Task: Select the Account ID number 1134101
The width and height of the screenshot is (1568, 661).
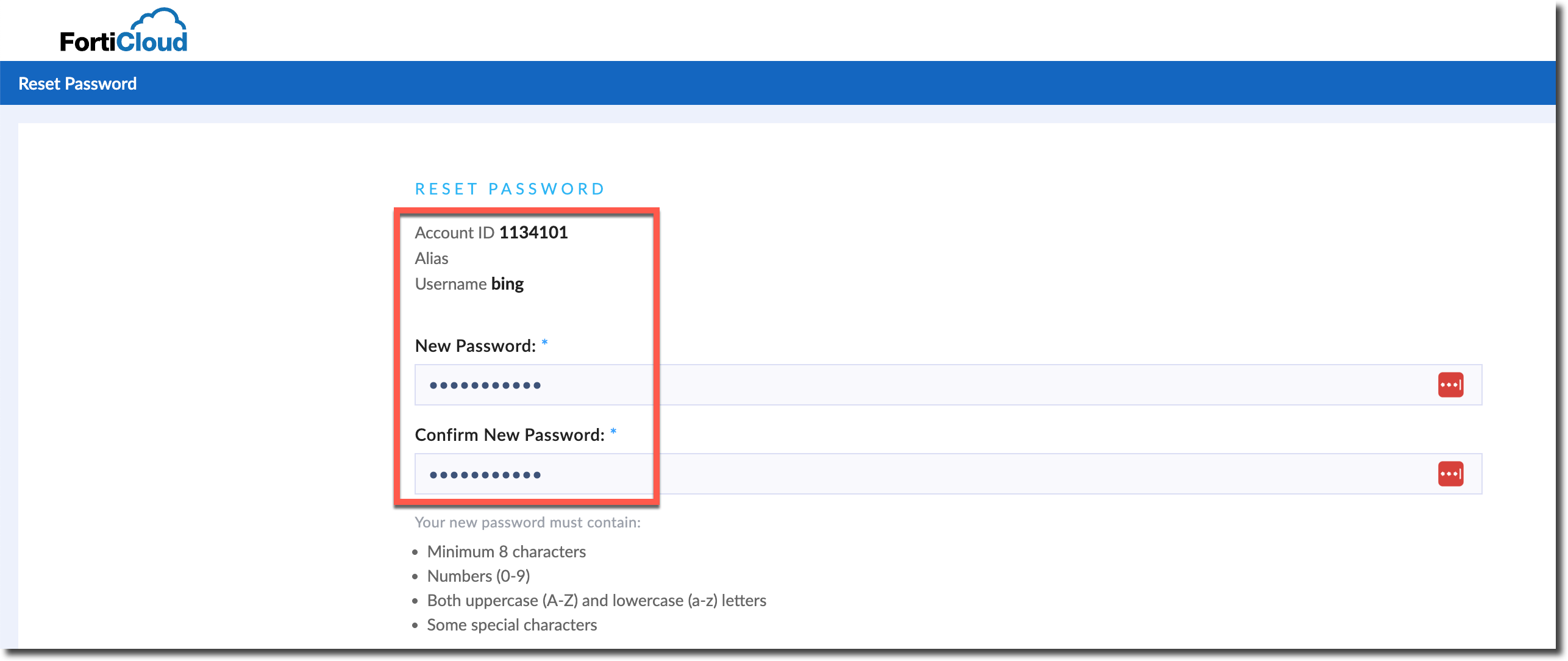Action: (533, 232)
